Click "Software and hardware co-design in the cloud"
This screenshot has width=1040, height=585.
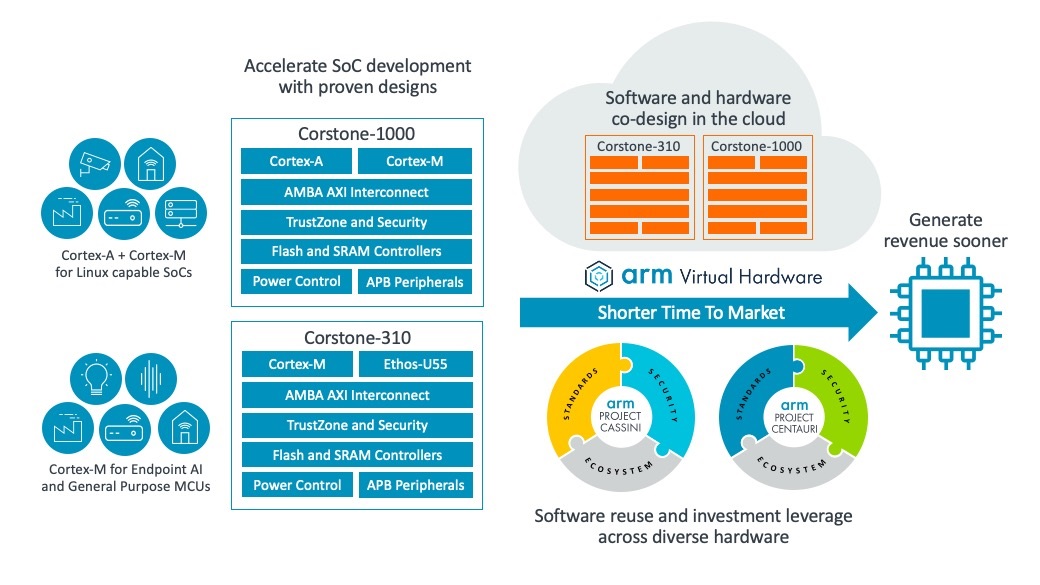(698, 108)
